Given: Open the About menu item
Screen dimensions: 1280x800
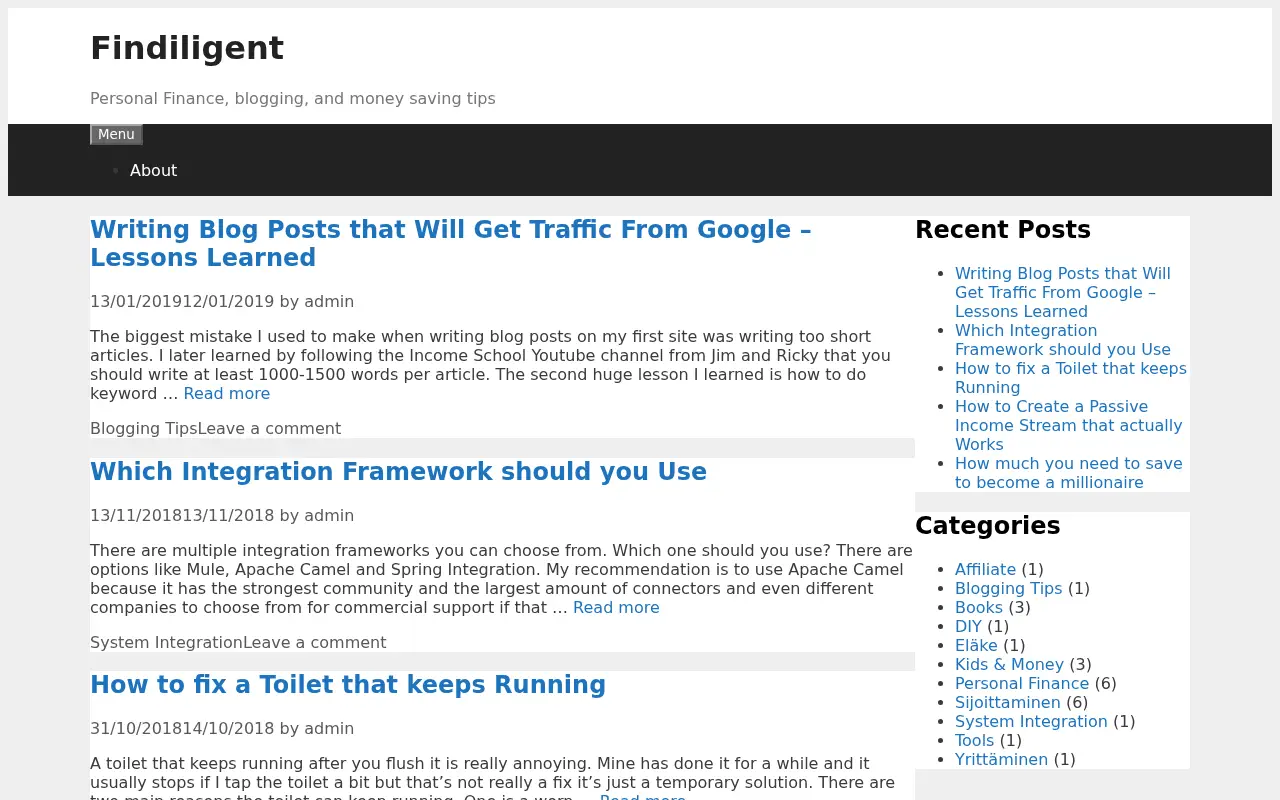Looking at the screenshot, I should click(153, 170).
